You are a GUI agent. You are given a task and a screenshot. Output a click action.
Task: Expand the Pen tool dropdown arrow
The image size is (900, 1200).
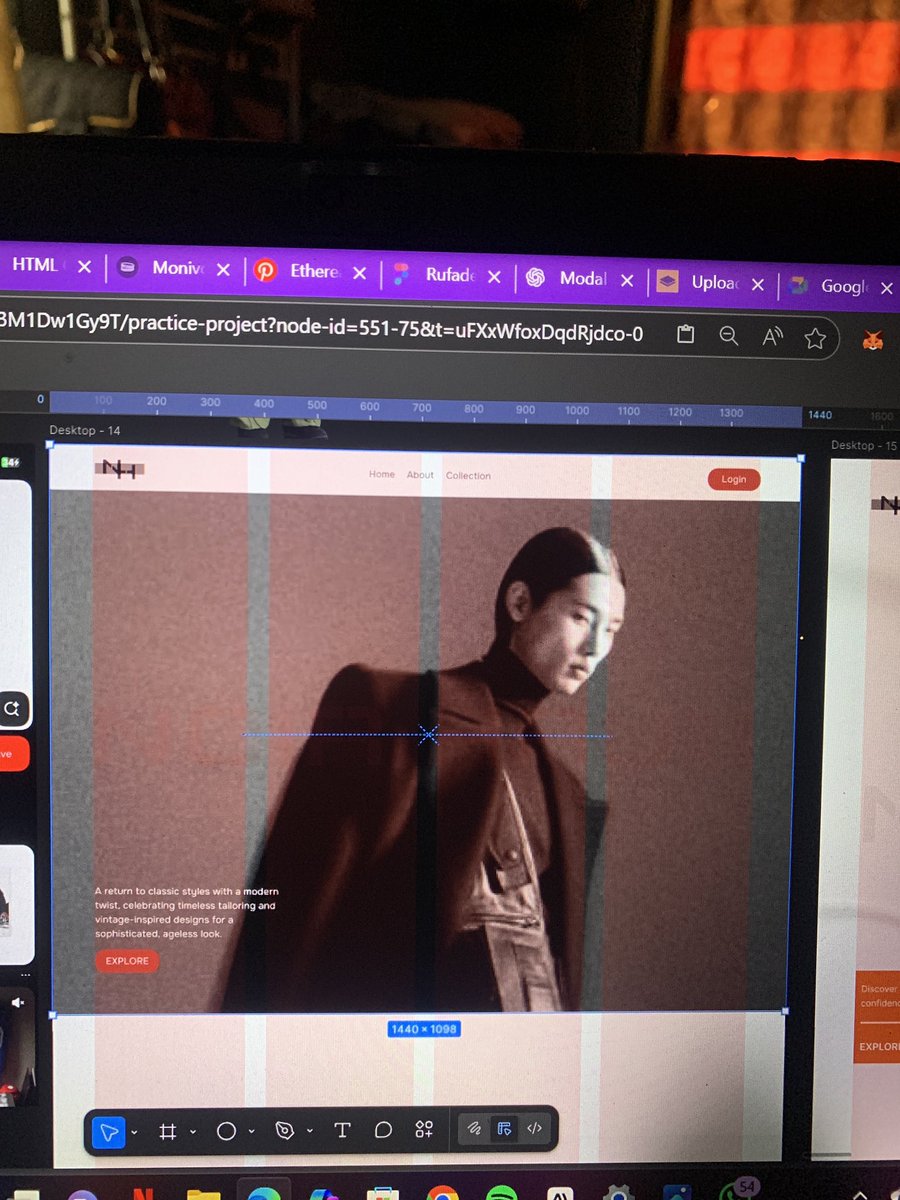(x=310, y=1132)
